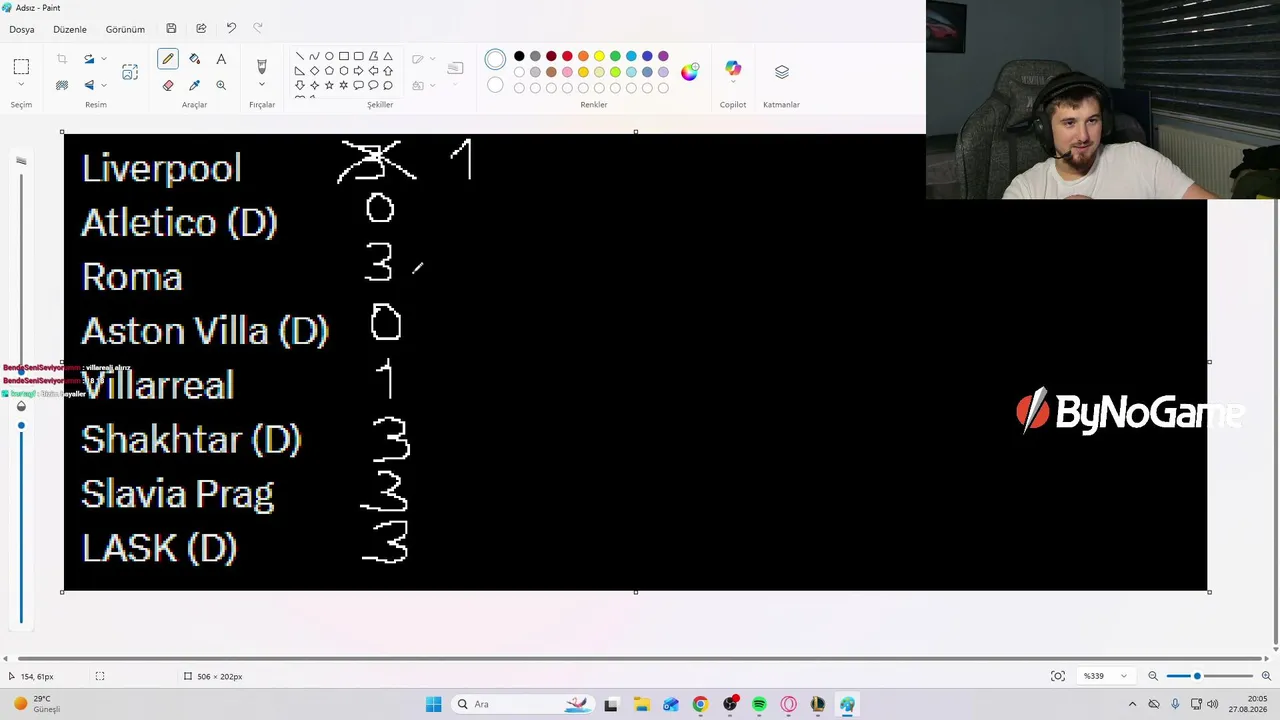This screenshot has height=720, width=1280.
Task: Open File Explorer from the taskbar
Action: [x=641, y=704]
